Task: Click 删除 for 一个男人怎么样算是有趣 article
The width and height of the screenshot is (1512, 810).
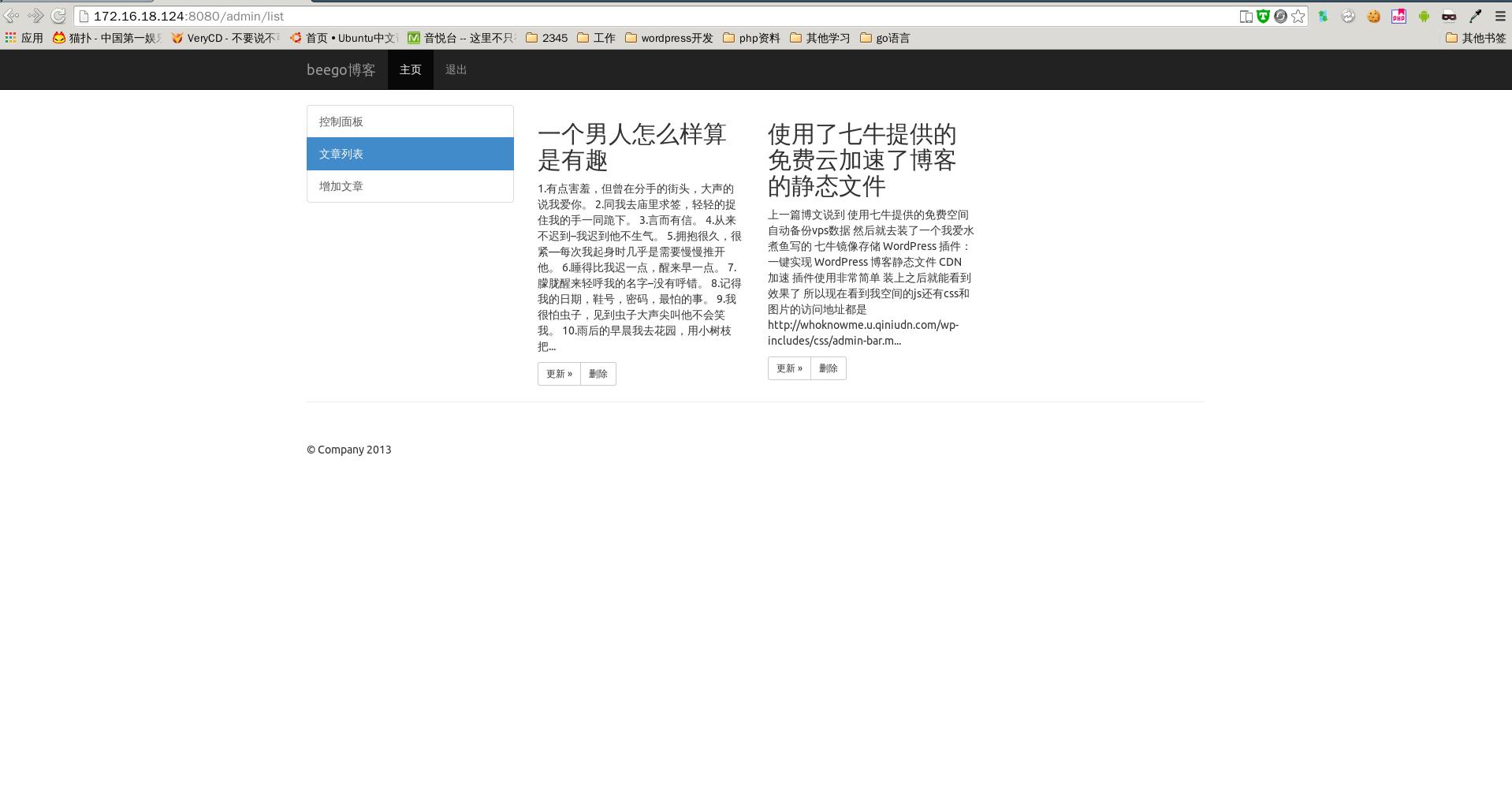Action: tap(598, 374)
